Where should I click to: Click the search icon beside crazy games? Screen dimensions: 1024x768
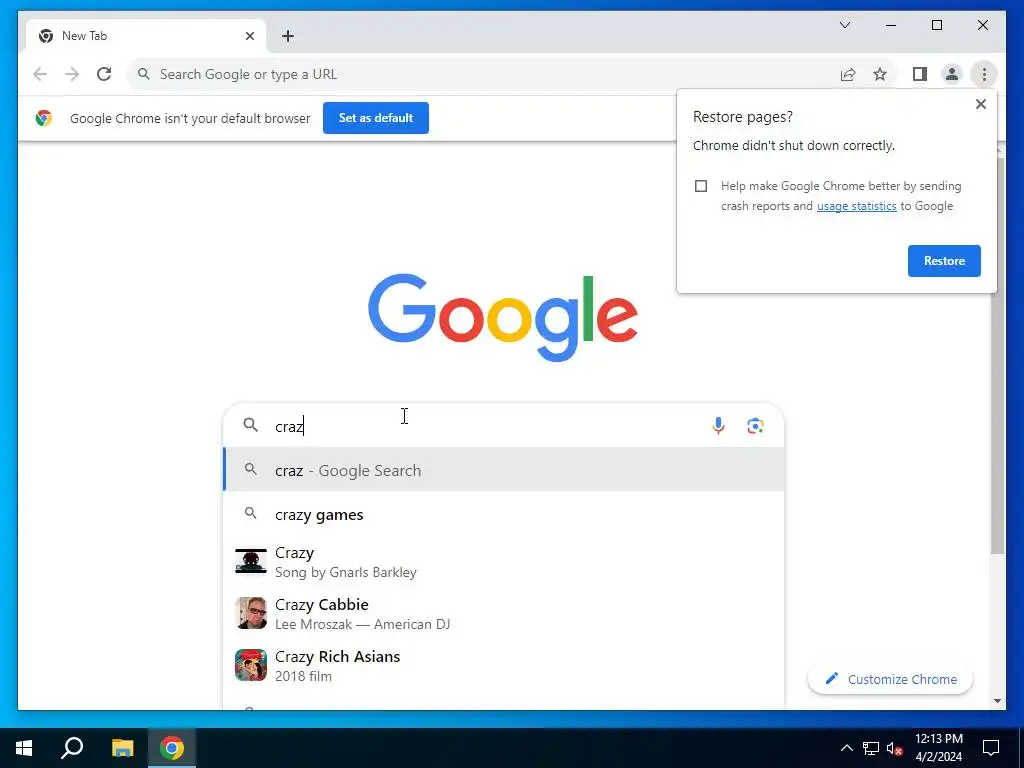tap(250, 513)
